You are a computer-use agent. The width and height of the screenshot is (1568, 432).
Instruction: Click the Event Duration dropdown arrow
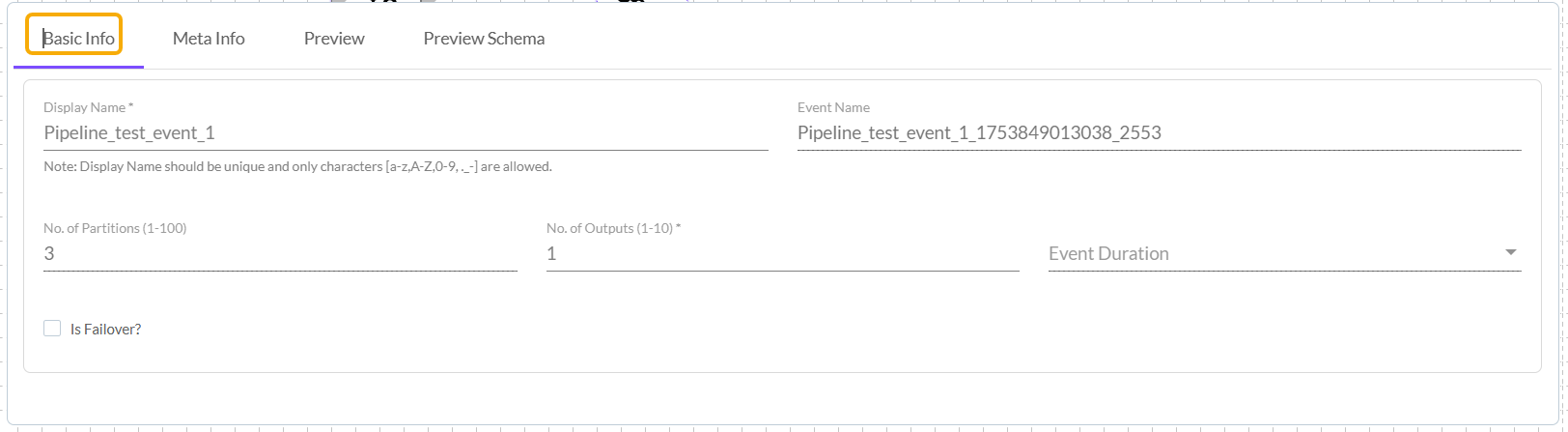point(1510,253)
